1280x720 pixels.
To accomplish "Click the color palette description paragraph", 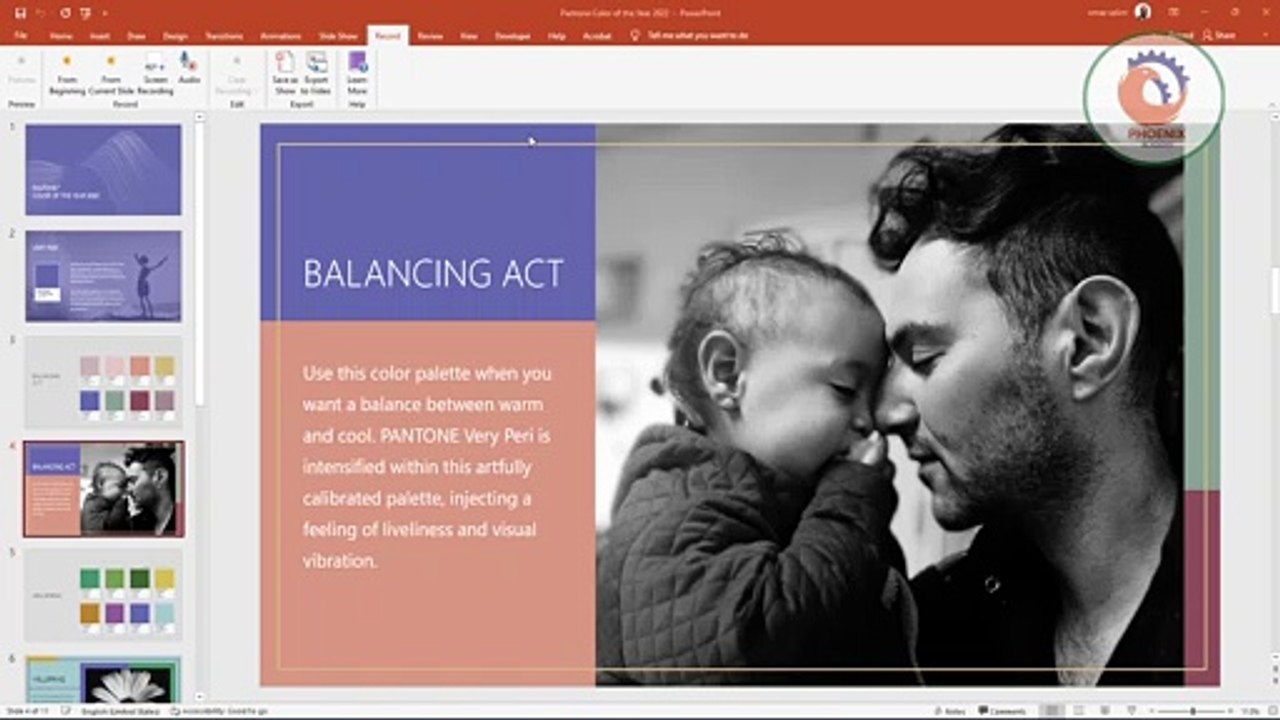I will (428, 467).
